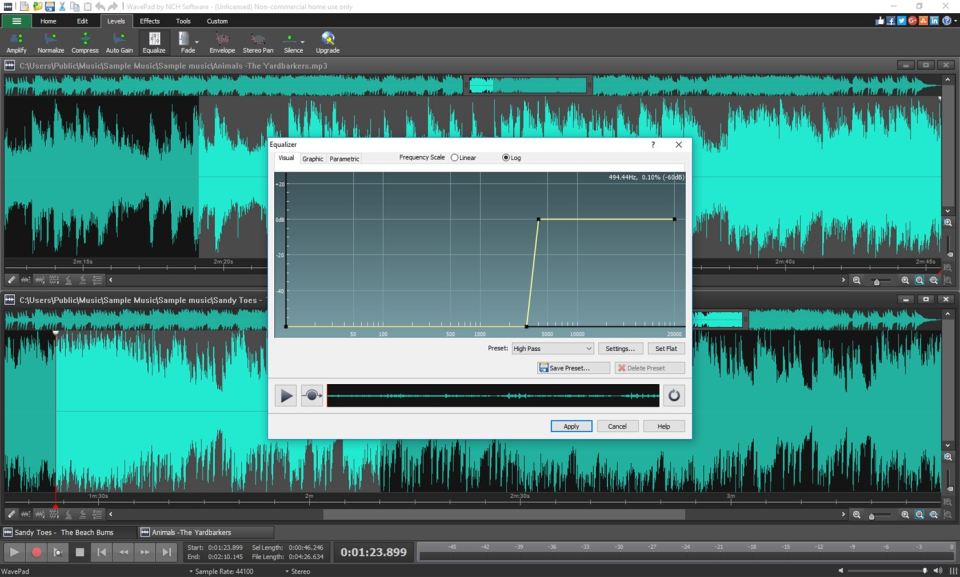Click the Settings... button
This screenshot has height=577, width=960.
[x=620, y=349]
